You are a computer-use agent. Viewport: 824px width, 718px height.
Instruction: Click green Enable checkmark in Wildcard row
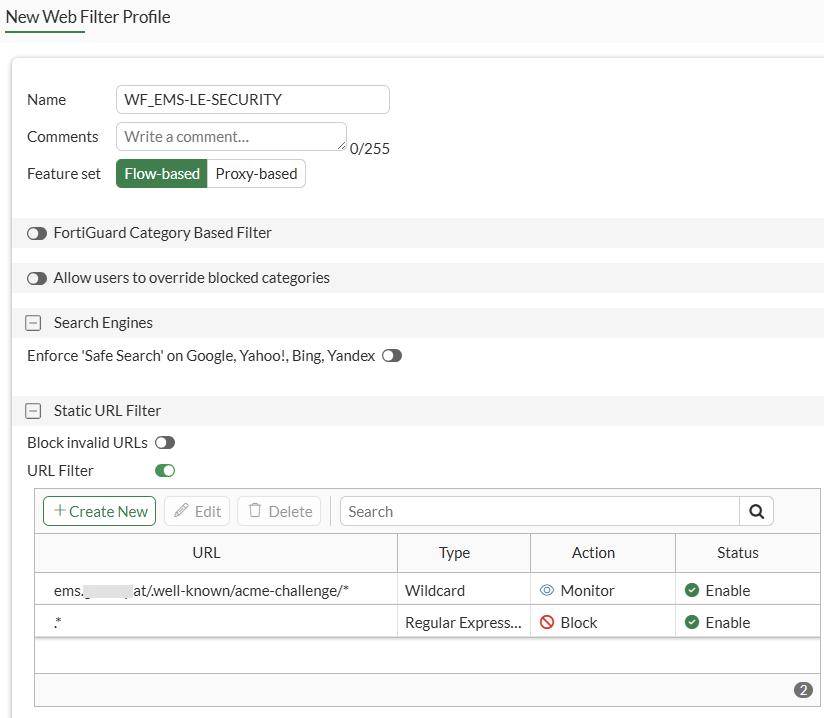(692, 590)
